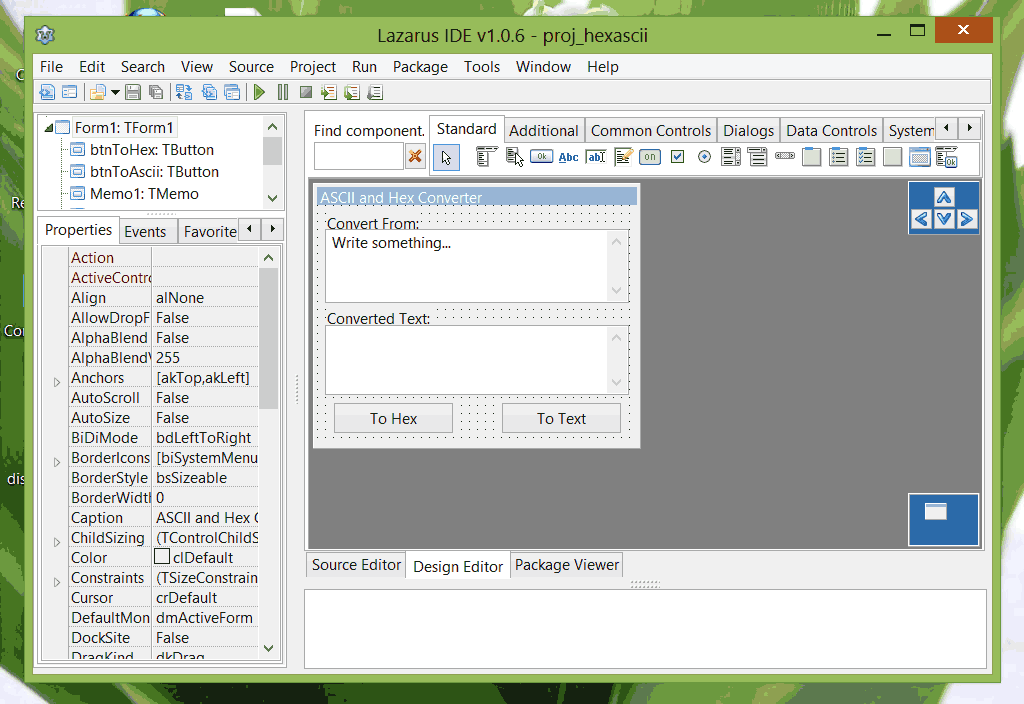Viewport: 1024px width, 704px height.
Task: Select the TMainMenu component icon
Action: (x=486, y=157)
